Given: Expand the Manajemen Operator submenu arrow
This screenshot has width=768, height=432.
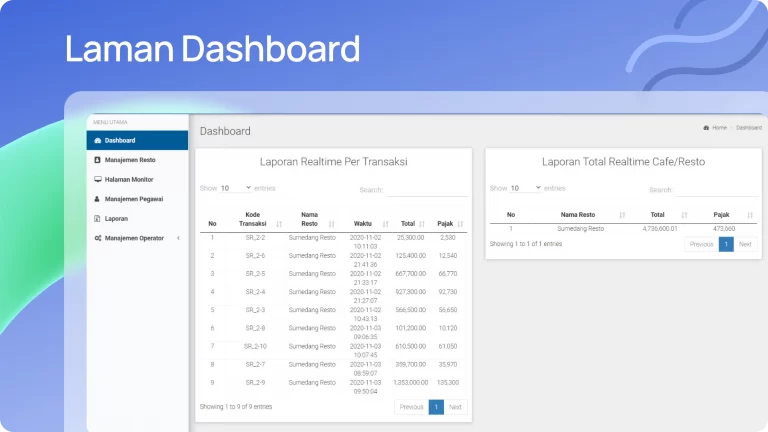Looking at the screenshot, I should tap(178, 238).
